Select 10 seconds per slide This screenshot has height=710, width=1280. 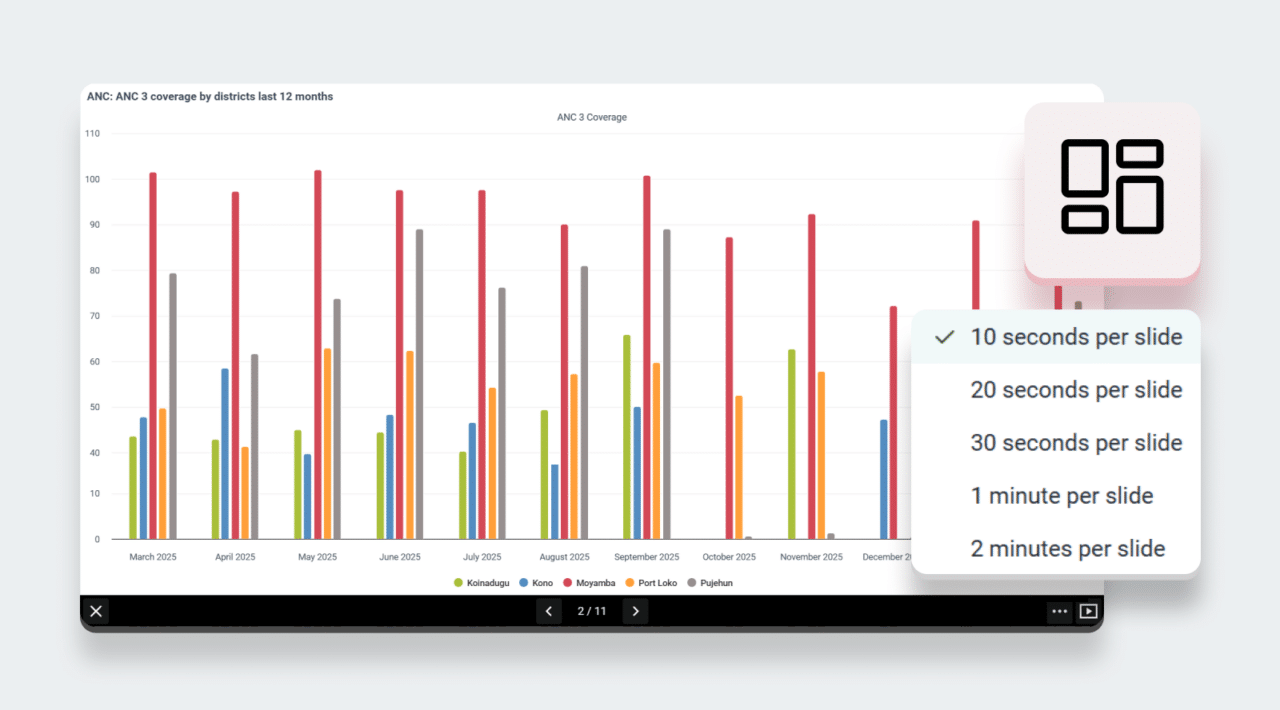pos(1056,337)
